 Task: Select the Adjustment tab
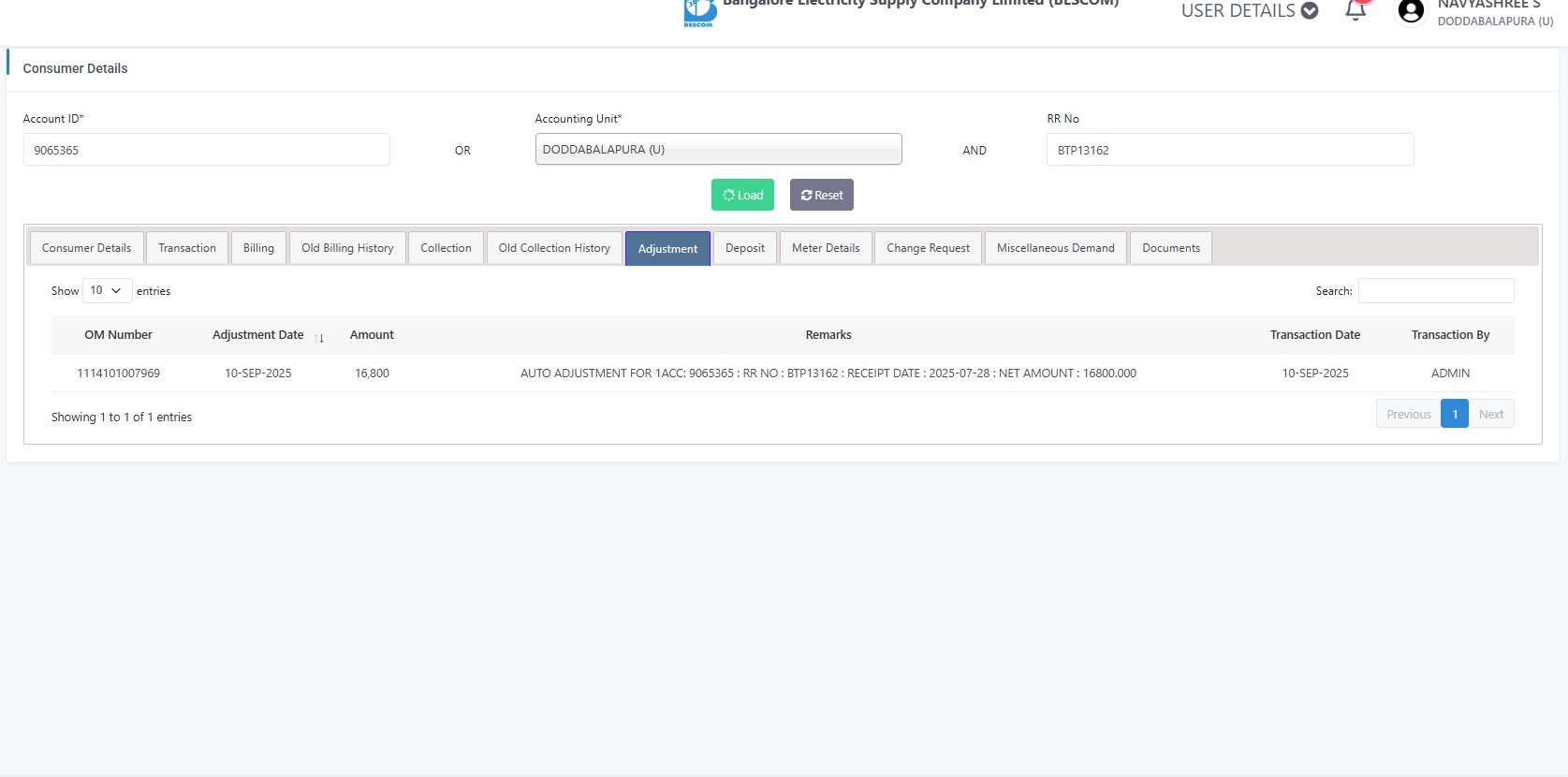coord(667,248)
